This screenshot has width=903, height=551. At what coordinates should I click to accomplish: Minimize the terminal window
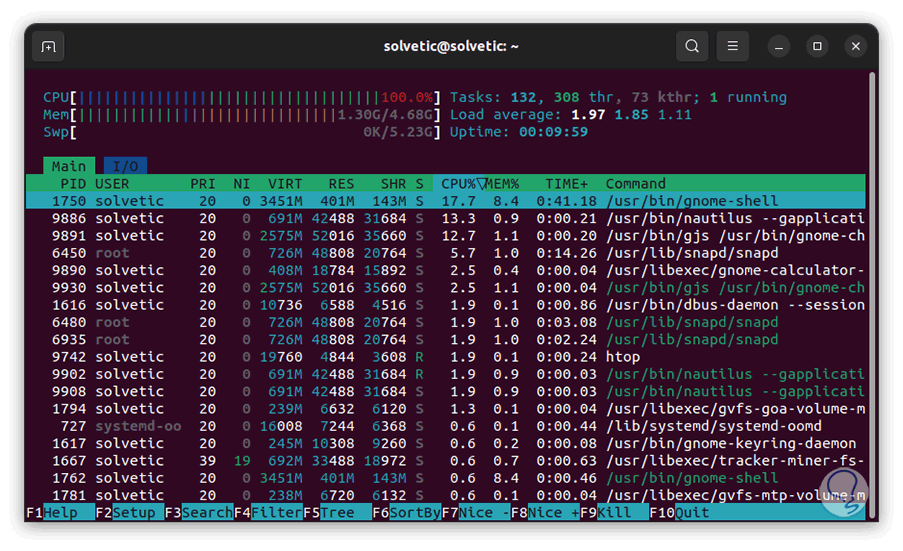tap(779, 46)
